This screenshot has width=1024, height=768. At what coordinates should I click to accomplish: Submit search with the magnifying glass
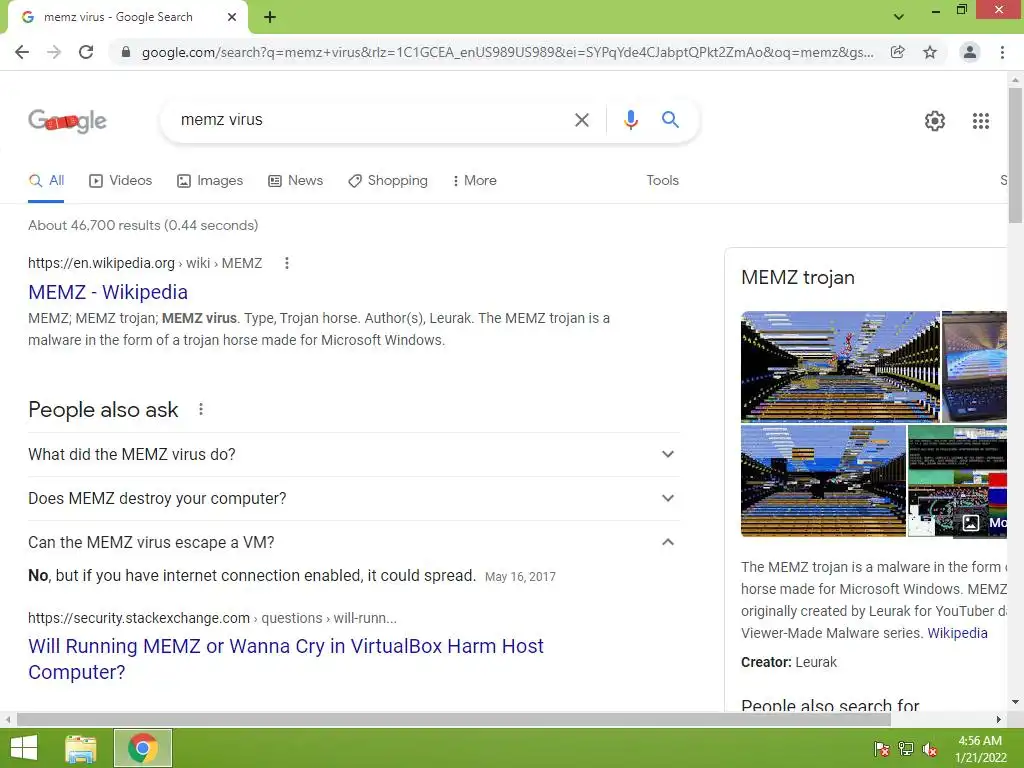click(x=670, y=120)
